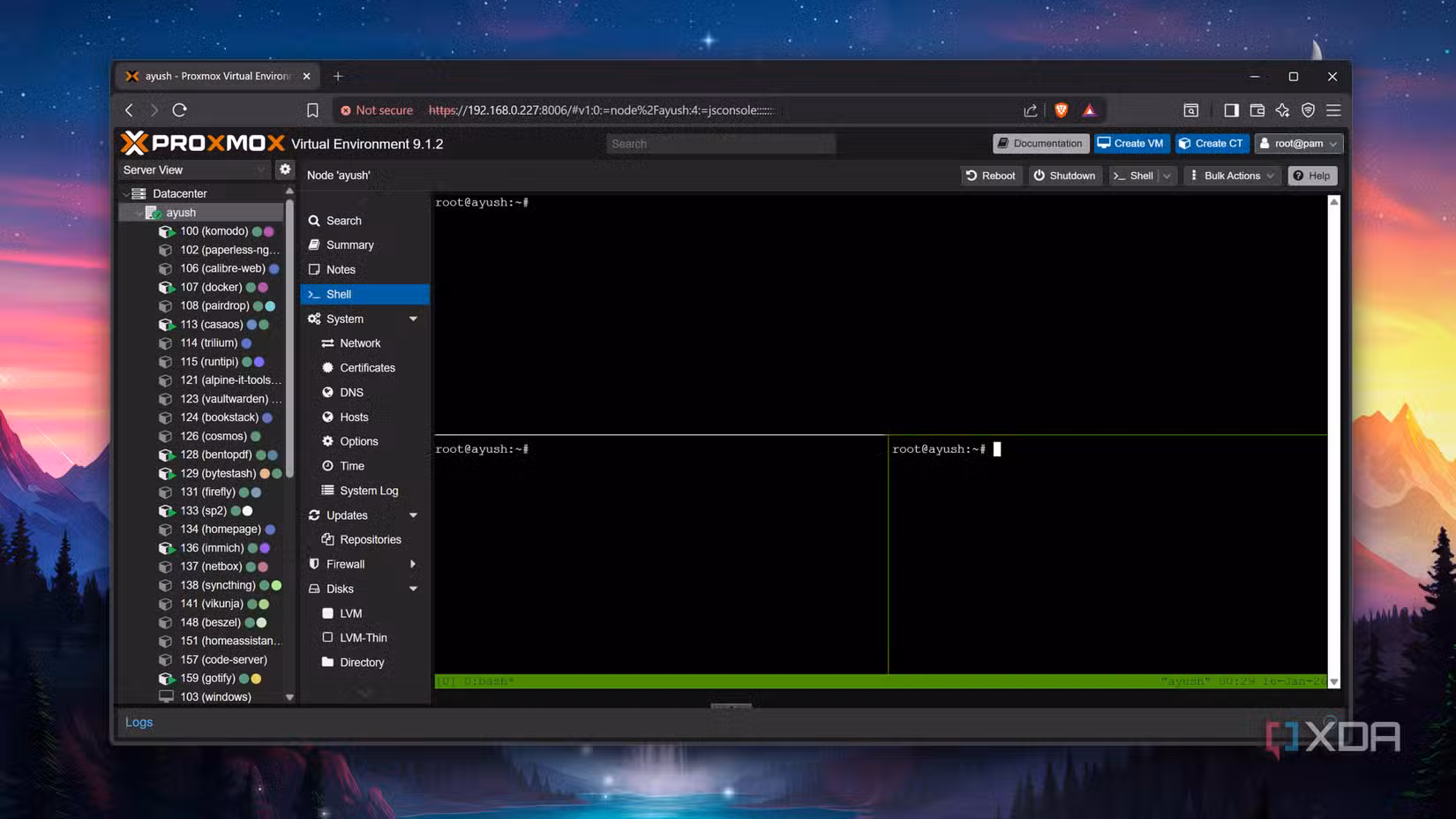Click the Logs panel label

point(139,722)
